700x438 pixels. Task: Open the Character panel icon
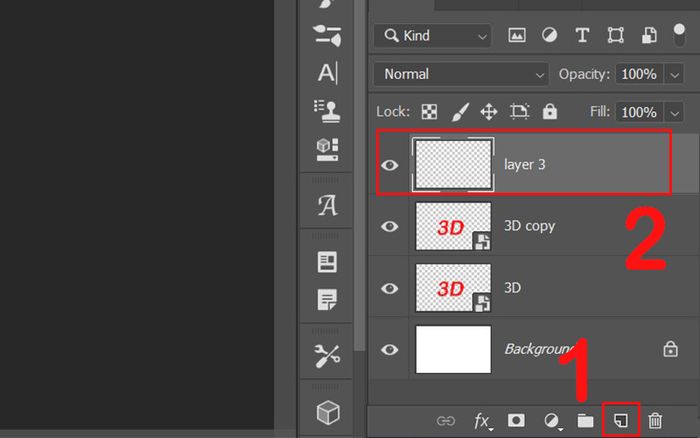pyautogui.click(x=327, y=73)
